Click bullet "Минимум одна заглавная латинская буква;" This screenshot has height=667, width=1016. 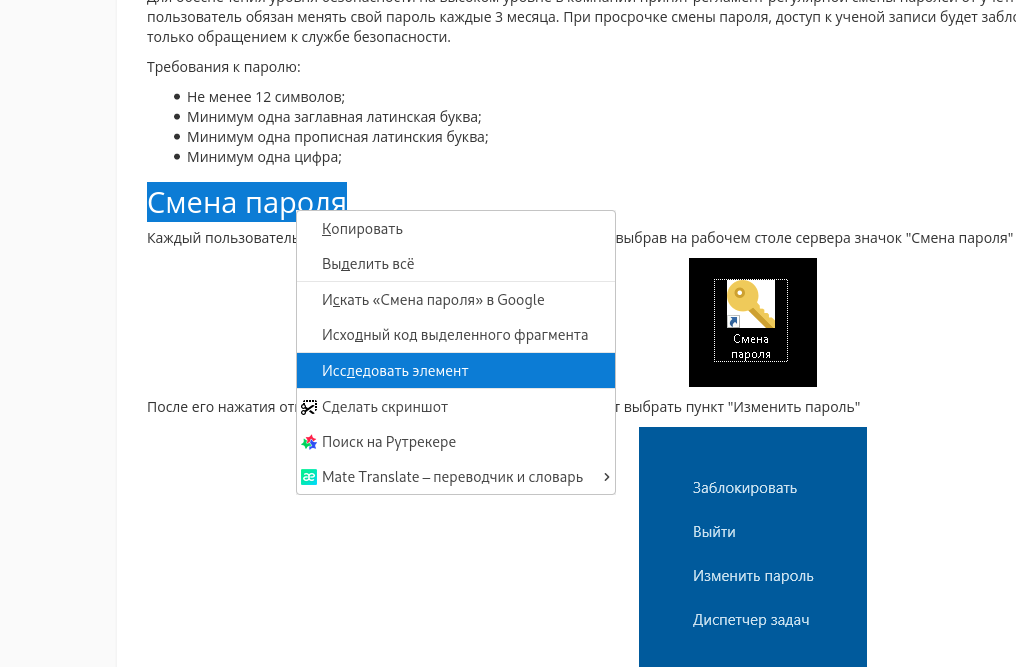click(334, 117)
